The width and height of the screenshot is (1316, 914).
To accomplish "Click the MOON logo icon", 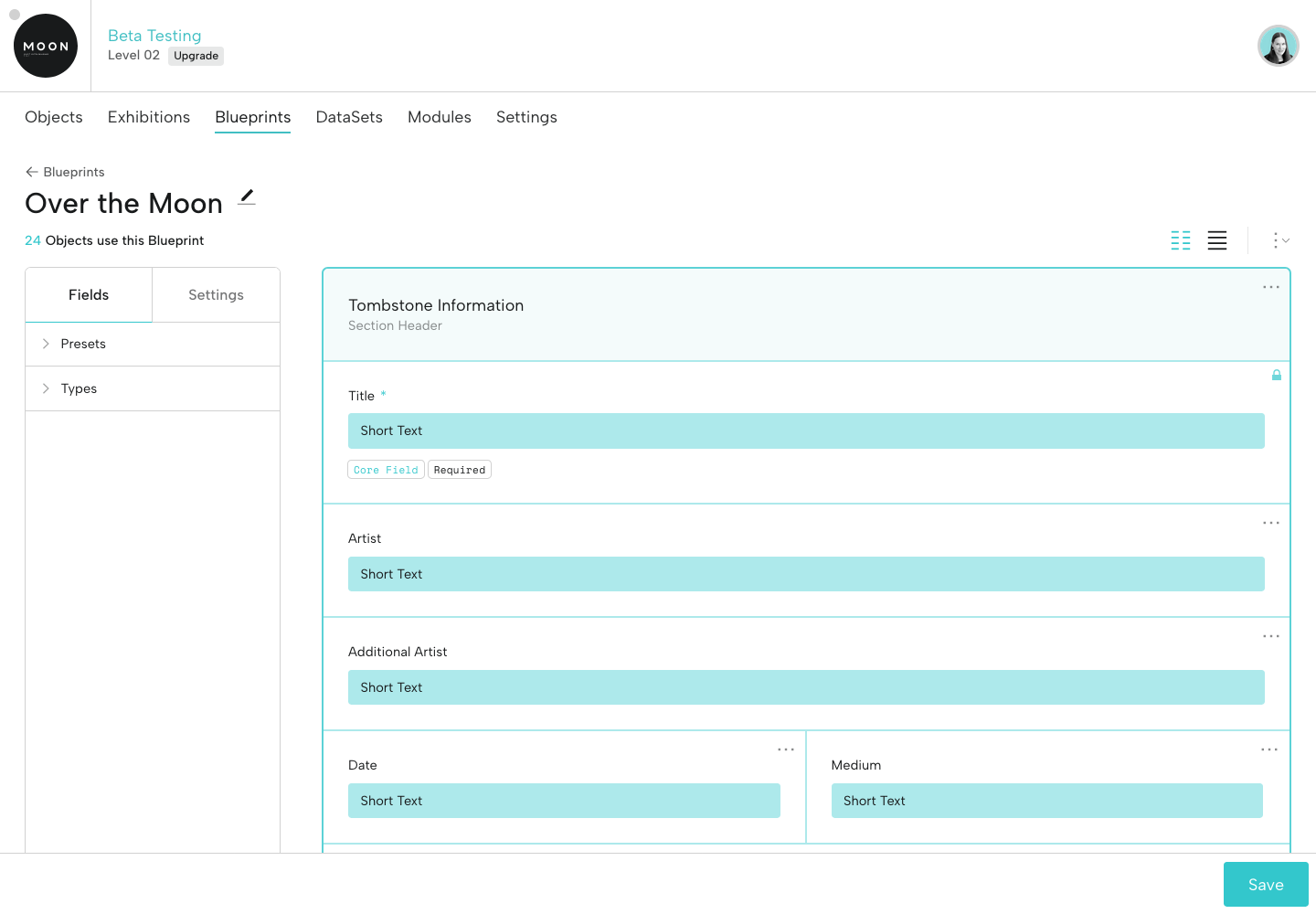I will click(46, 46).
